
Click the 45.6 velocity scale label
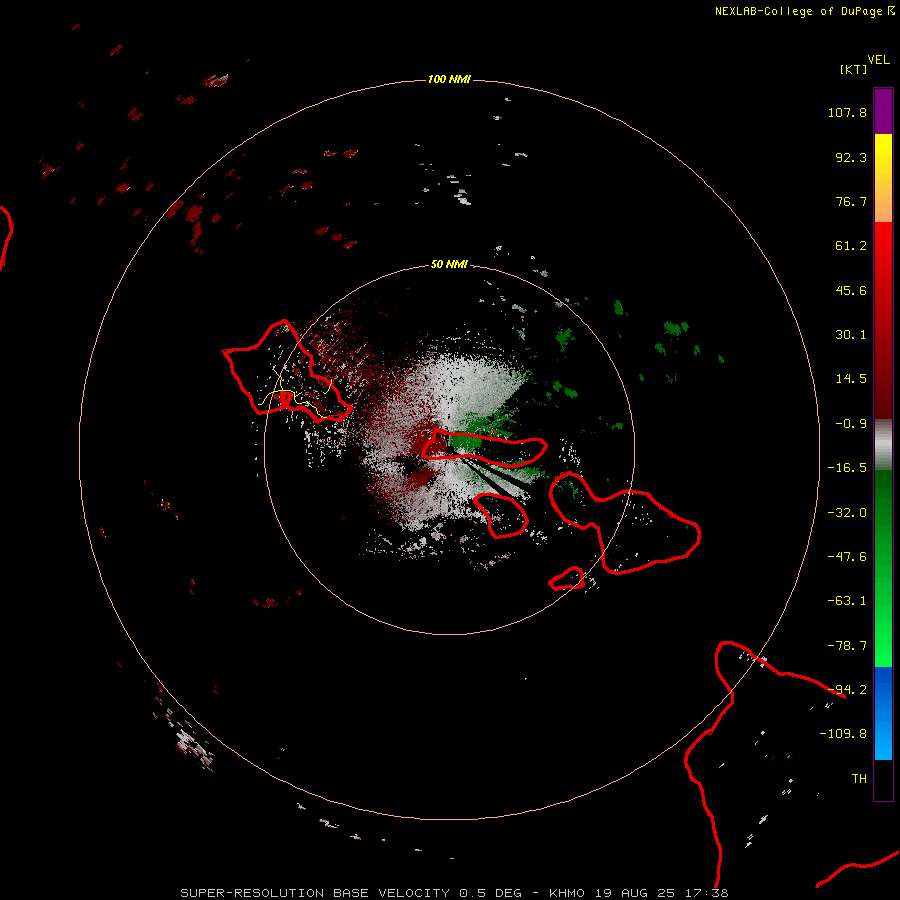pos(851,290)
